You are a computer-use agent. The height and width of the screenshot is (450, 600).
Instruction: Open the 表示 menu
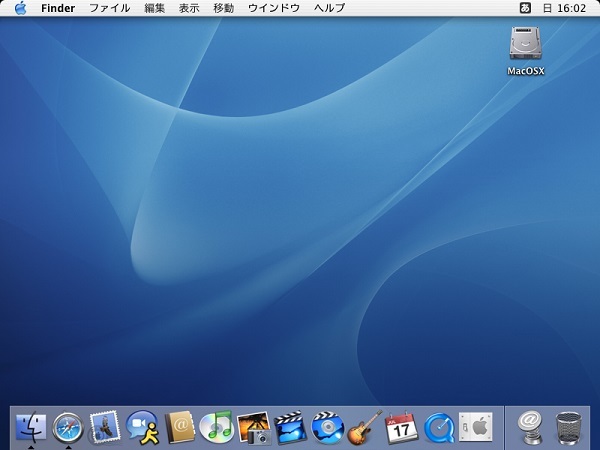(x=189, y=8)
